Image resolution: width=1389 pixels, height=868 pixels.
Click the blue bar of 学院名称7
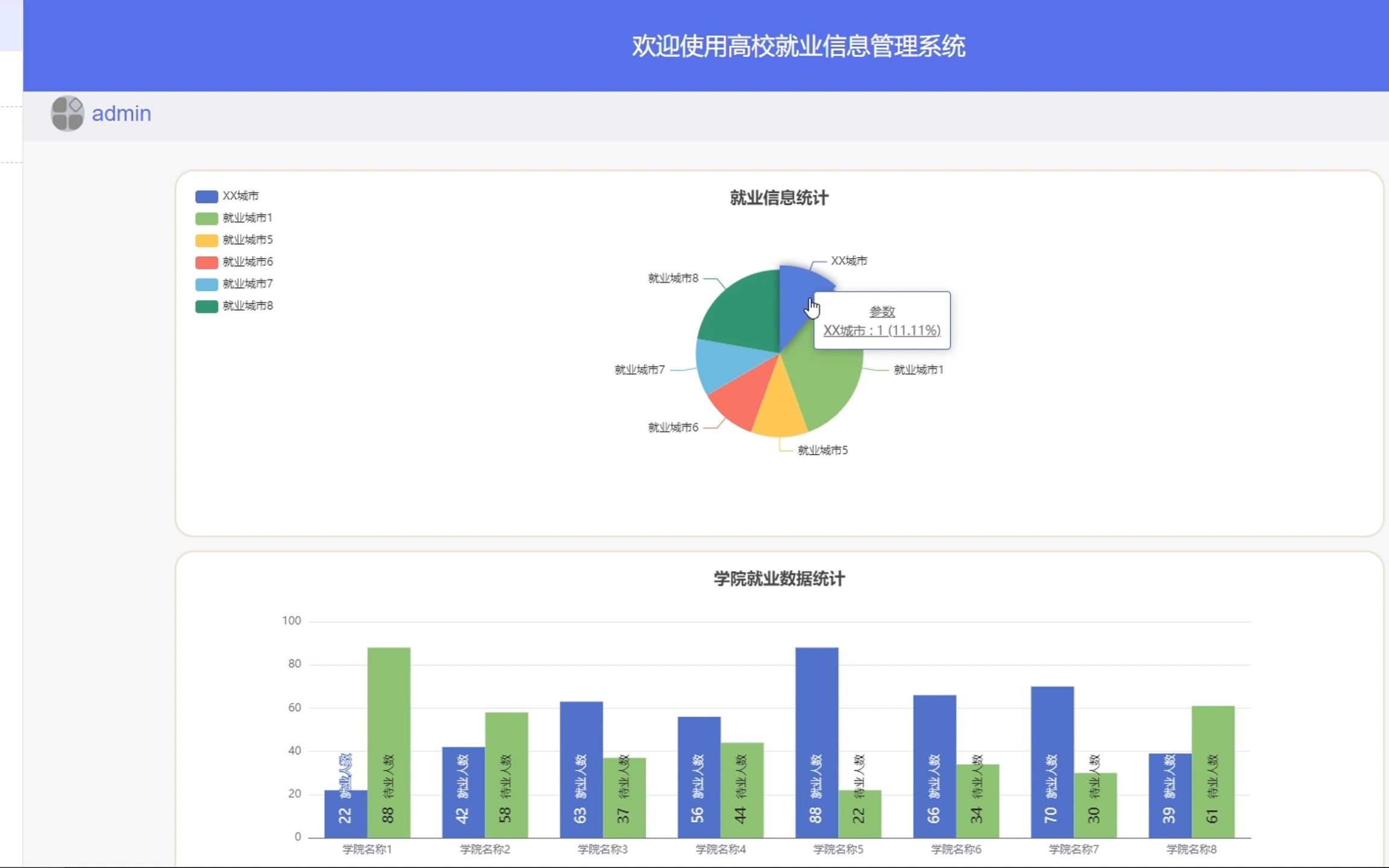1053,762
